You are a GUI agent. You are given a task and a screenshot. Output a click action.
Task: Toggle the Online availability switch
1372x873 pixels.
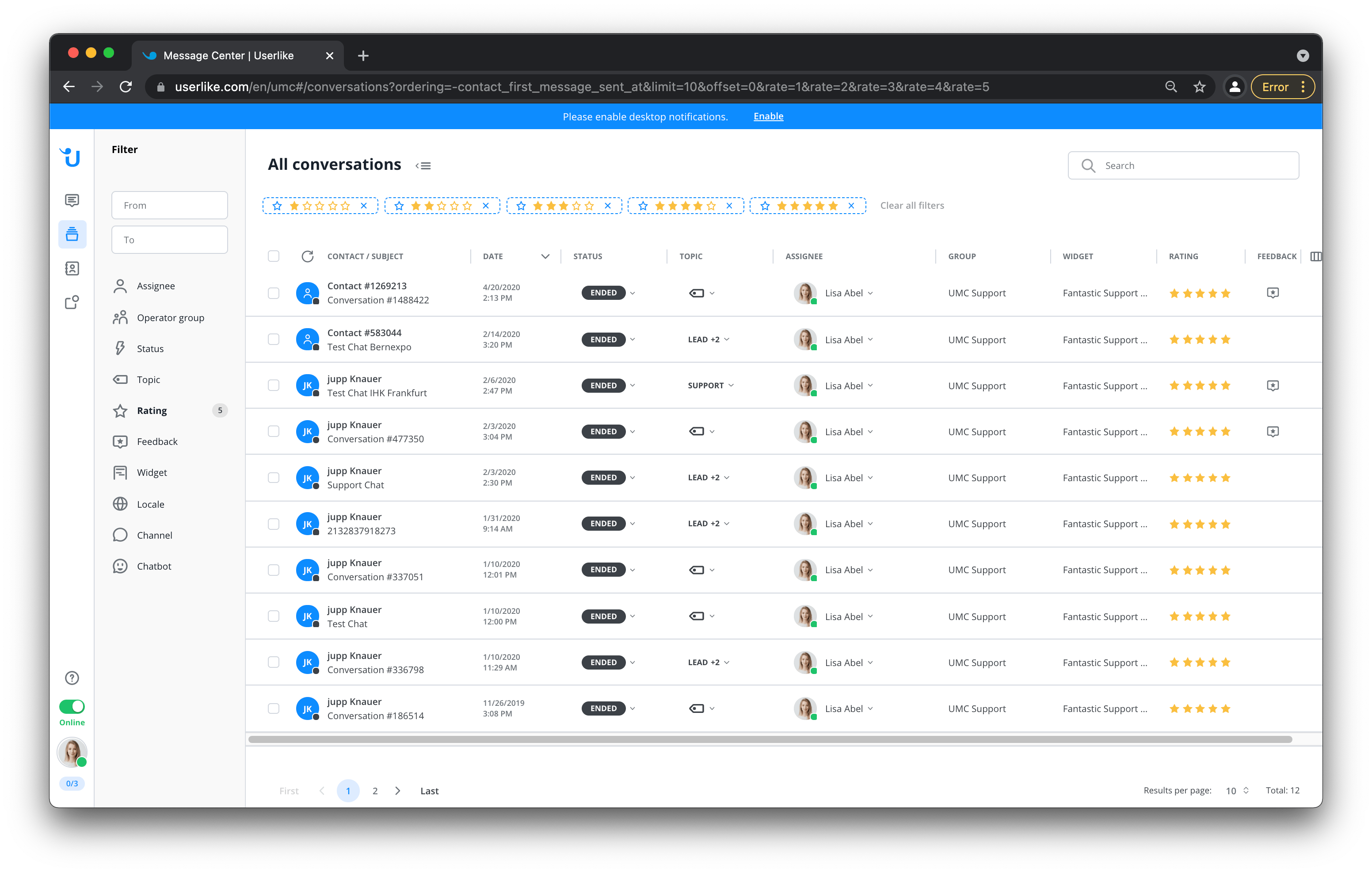(x=72, y=707)
